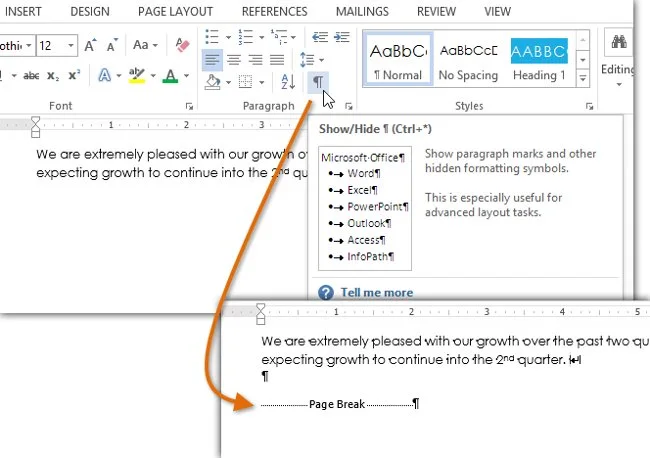Apply the yellow Text Highlight Color
The width and height of the screenshot is (650, 458).
point(137,75)
